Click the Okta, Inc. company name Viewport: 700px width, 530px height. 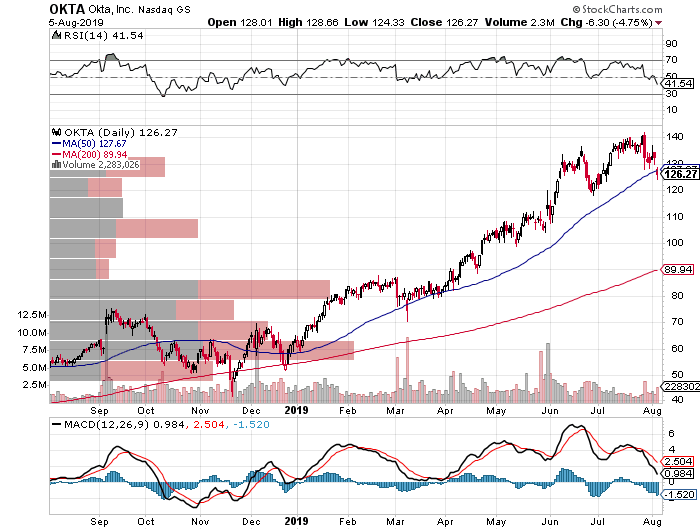[110, 9]
